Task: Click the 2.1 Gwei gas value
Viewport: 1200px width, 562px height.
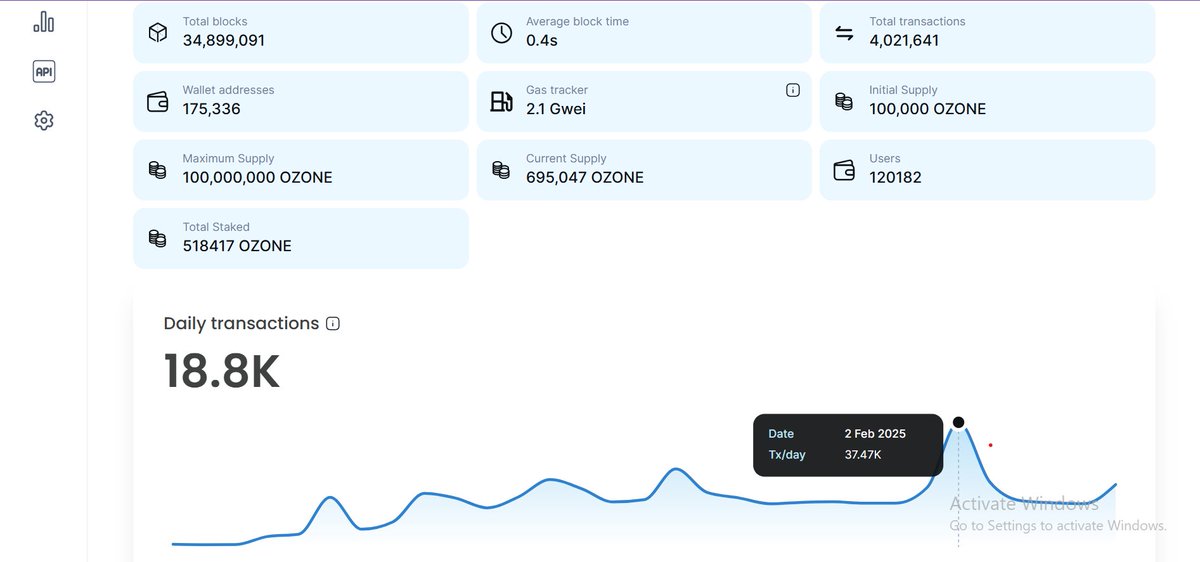Action: point(556,109)
